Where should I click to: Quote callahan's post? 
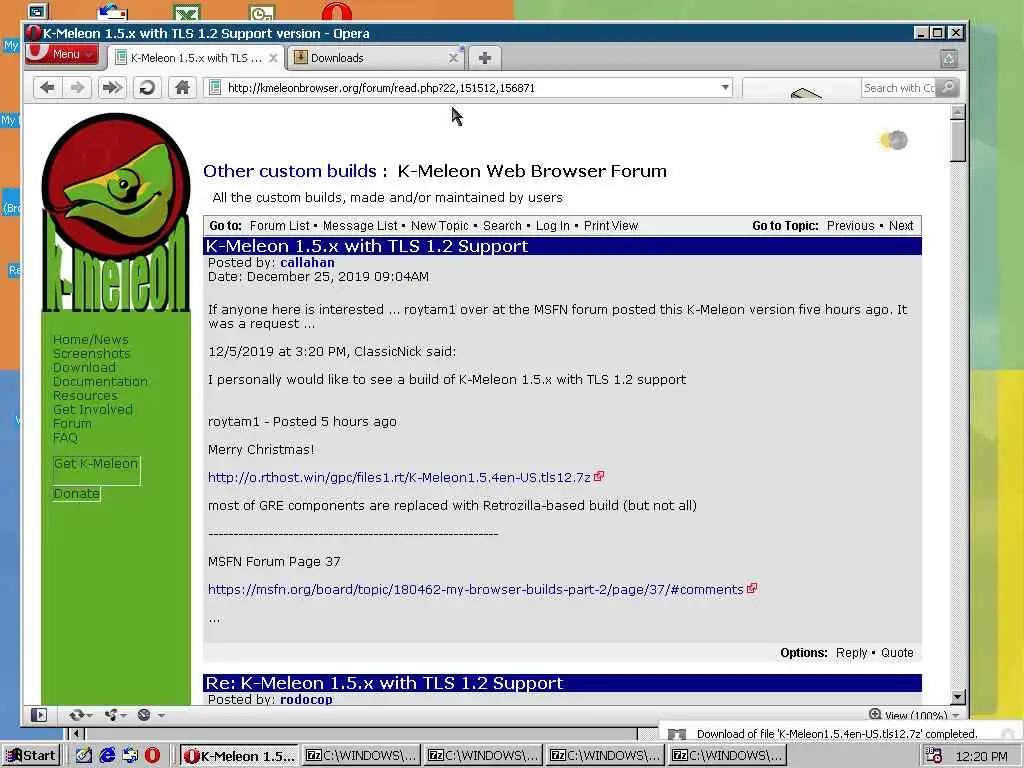click(897, 652)
